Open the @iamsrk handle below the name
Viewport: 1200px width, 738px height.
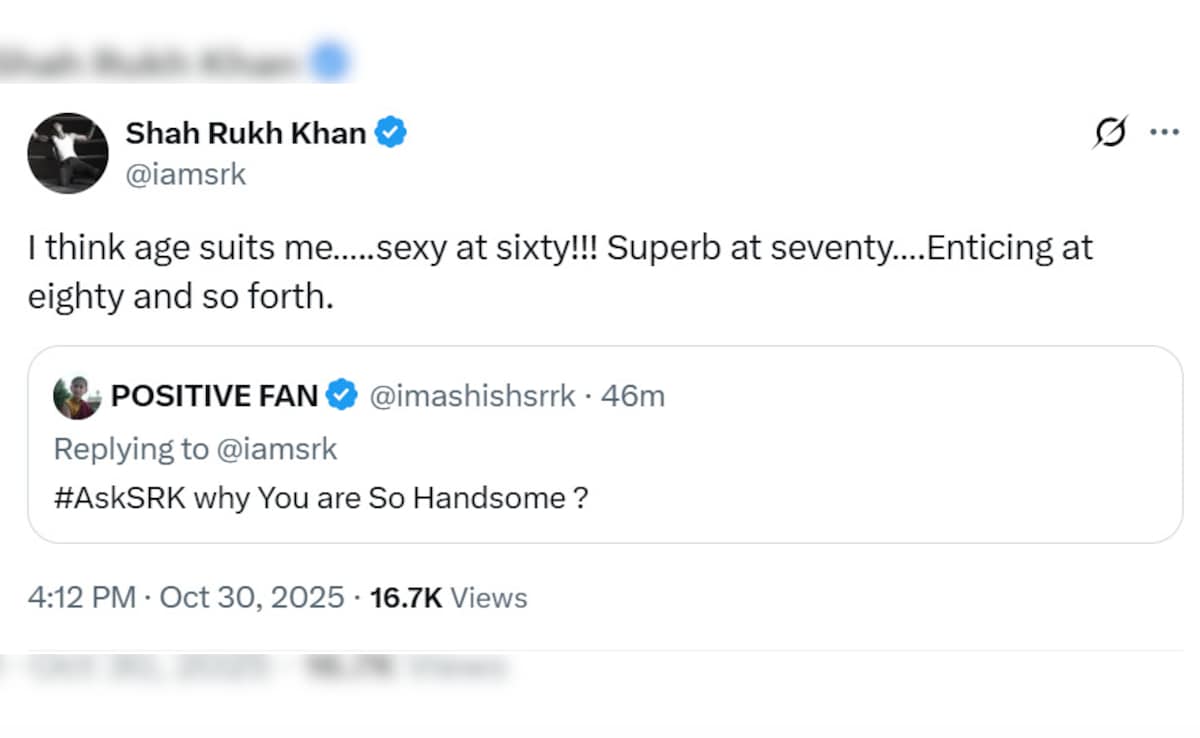pyautogui.click(x=185, y=175)
